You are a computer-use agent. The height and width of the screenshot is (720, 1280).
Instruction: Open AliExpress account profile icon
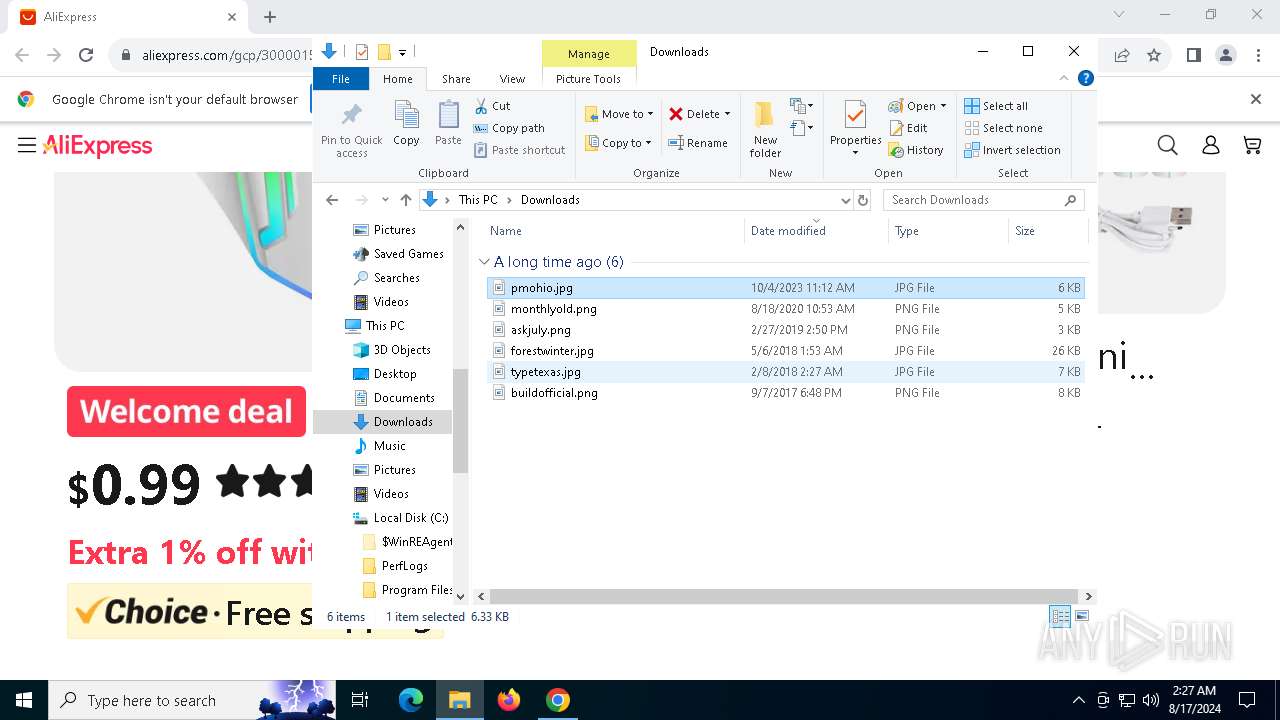[1210, 146]
